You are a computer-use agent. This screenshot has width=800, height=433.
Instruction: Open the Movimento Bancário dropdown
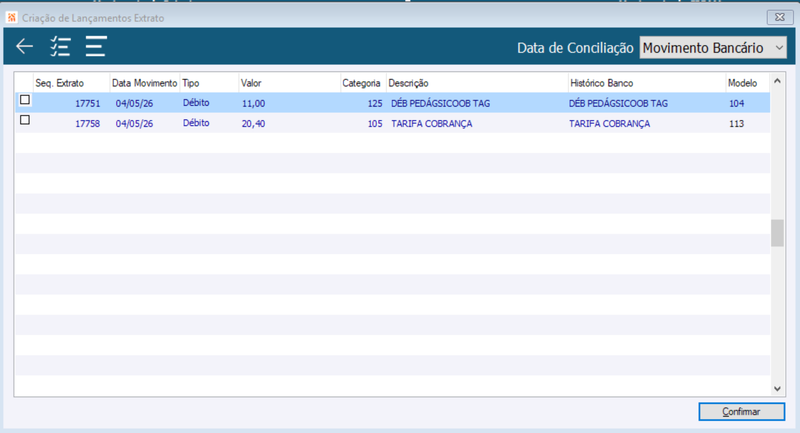pos(713,48)
